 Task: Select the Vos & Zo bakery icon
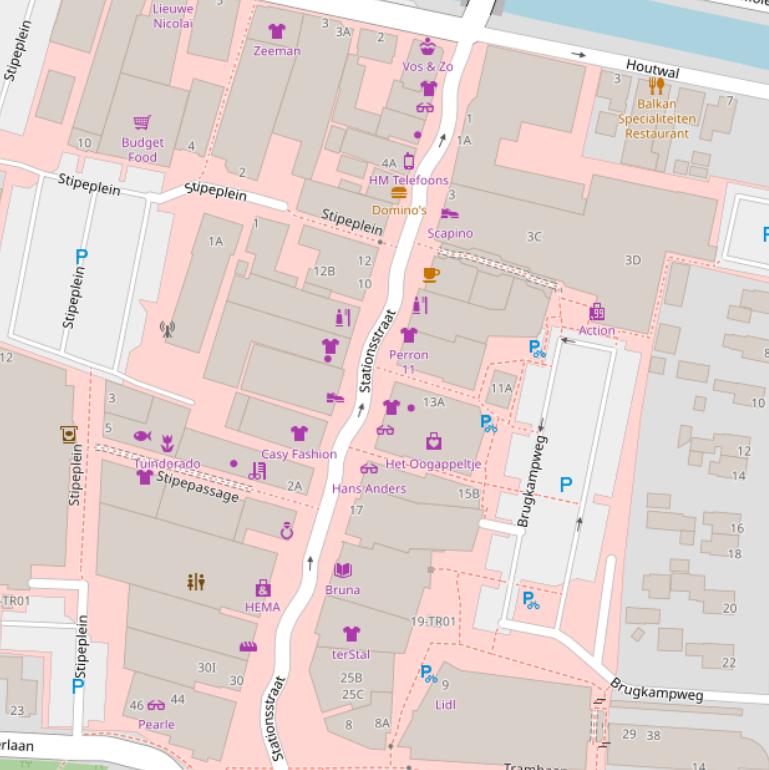428,47
